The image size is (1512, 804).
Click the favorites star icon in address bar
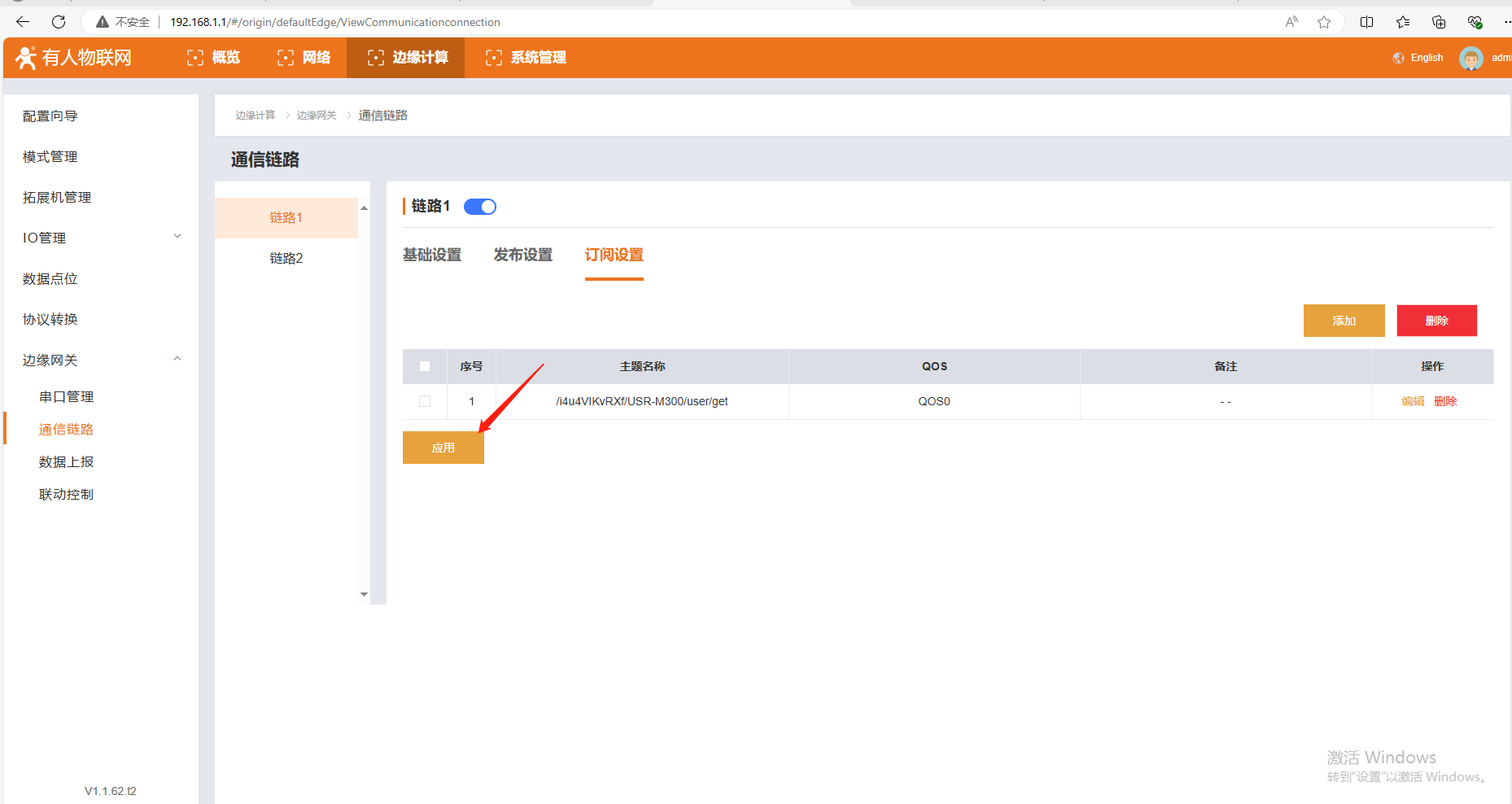tap(1324, 22)
